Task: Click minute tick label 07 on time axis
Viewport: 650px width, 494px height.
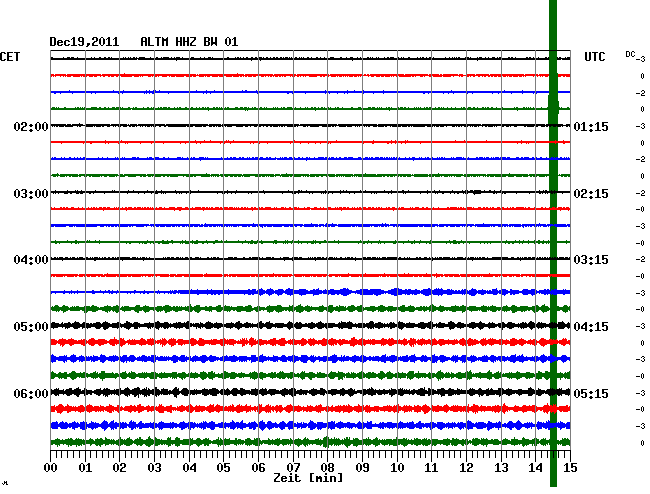Action: [293, 468]
